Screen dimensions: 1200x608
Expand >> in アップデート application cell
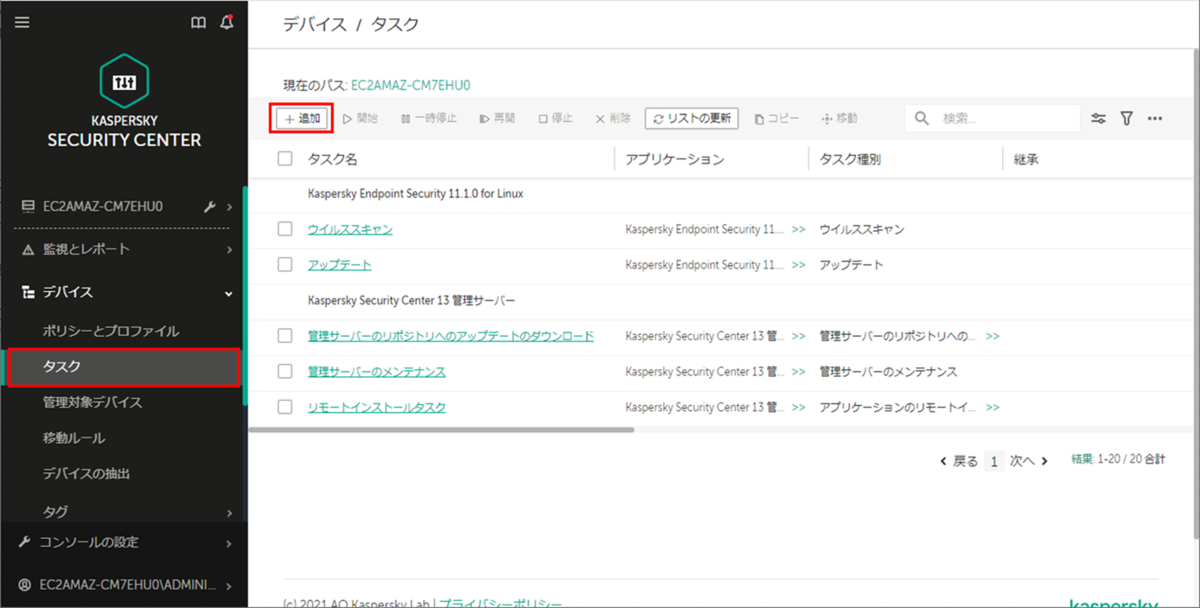798,266
